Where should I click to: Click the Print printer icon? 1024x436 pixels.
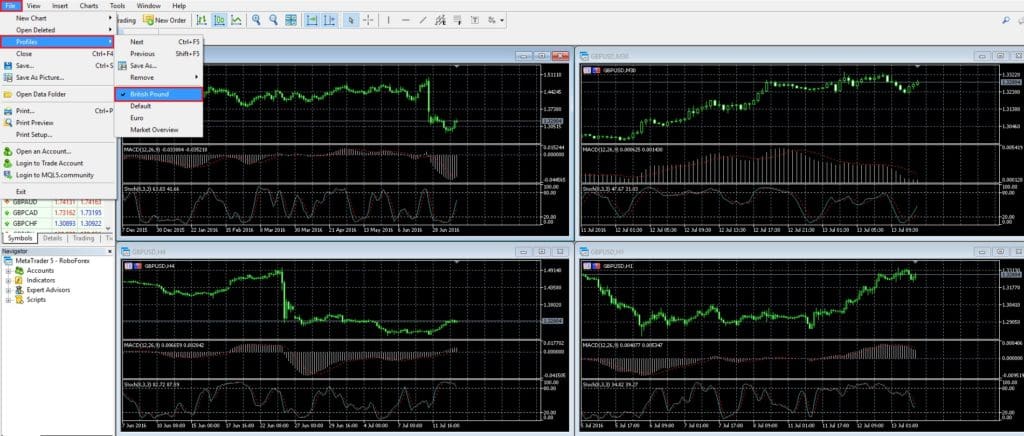(8, 111)
